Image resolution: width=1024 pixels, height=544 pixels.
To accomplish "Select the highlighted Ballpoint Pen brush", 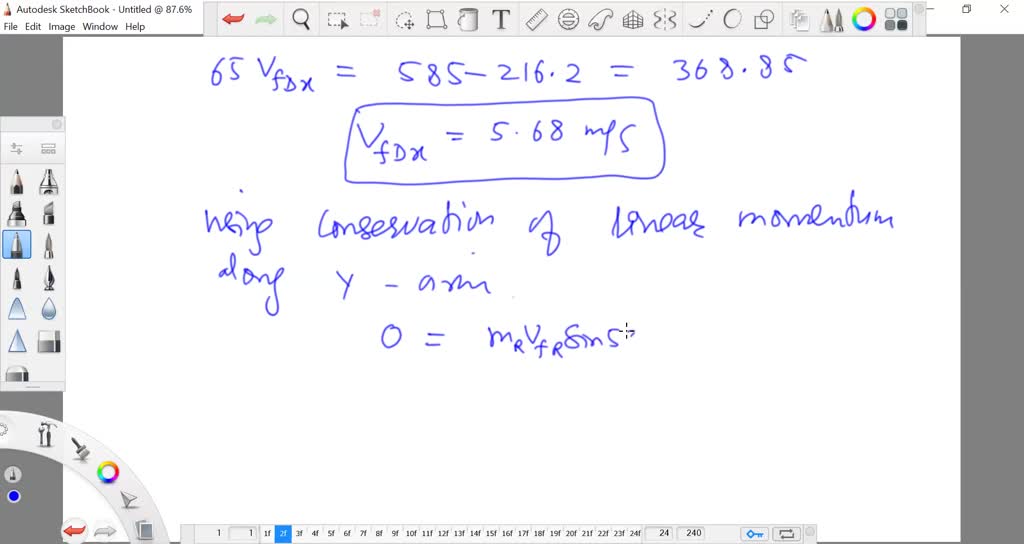I will [x=17, y=246].
